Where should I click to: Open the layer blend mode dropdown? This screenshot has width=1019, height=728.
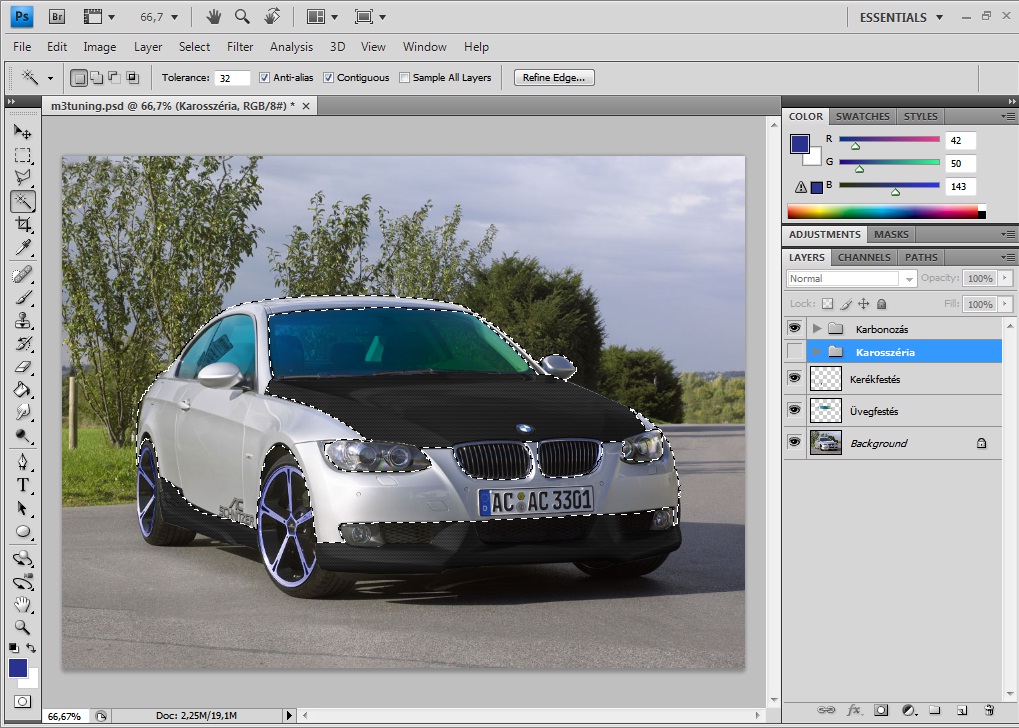(x=851, y=279)
